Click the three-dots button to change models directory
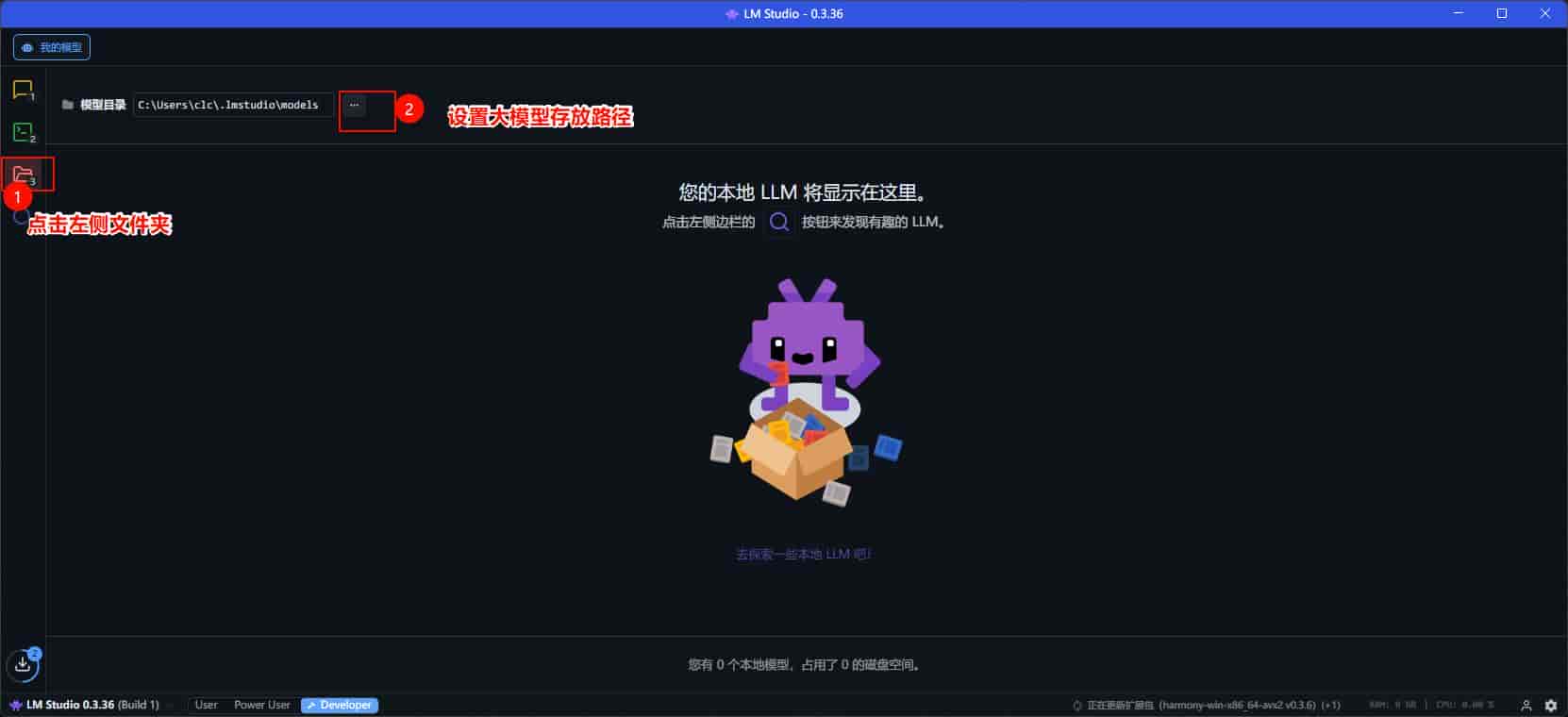The height and width of the screenshot is (717, 1568). click(x=354, y=105)
